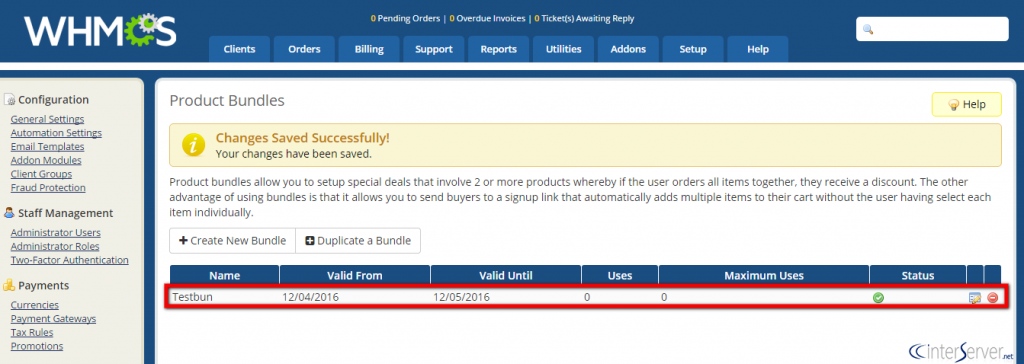Viewport: 1024px width, 364px height.
Task: Click the Testbun bundle name
Action: pos(192,297)
